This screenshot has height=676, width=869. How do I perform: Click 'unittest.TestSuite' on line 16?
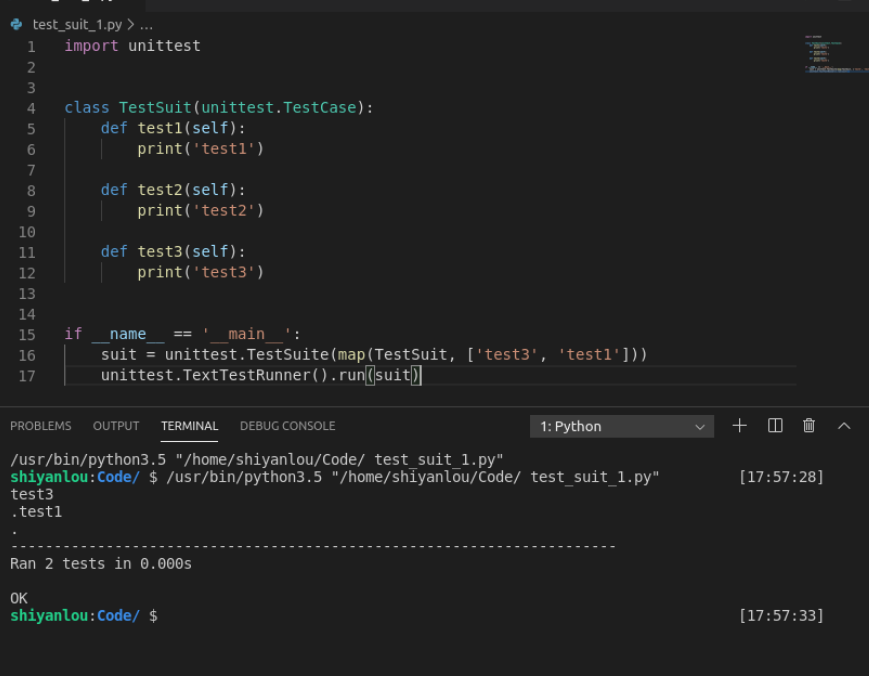[x=247, y=355]
